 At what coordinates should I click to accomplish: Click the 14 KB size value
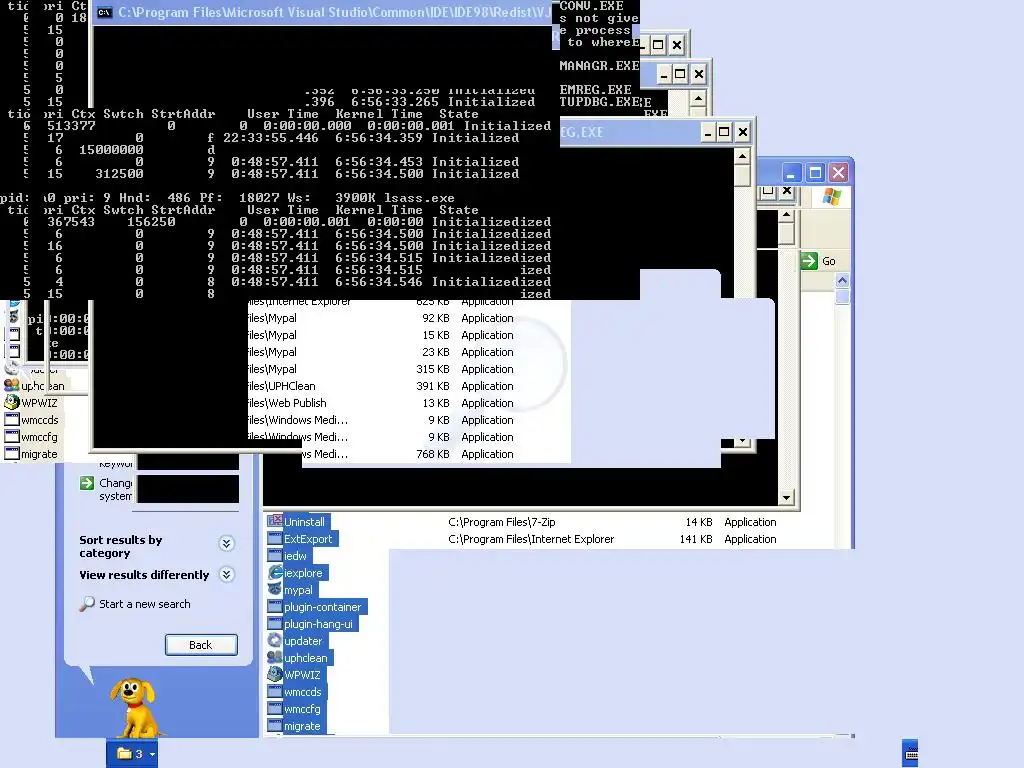coord(699,522)
